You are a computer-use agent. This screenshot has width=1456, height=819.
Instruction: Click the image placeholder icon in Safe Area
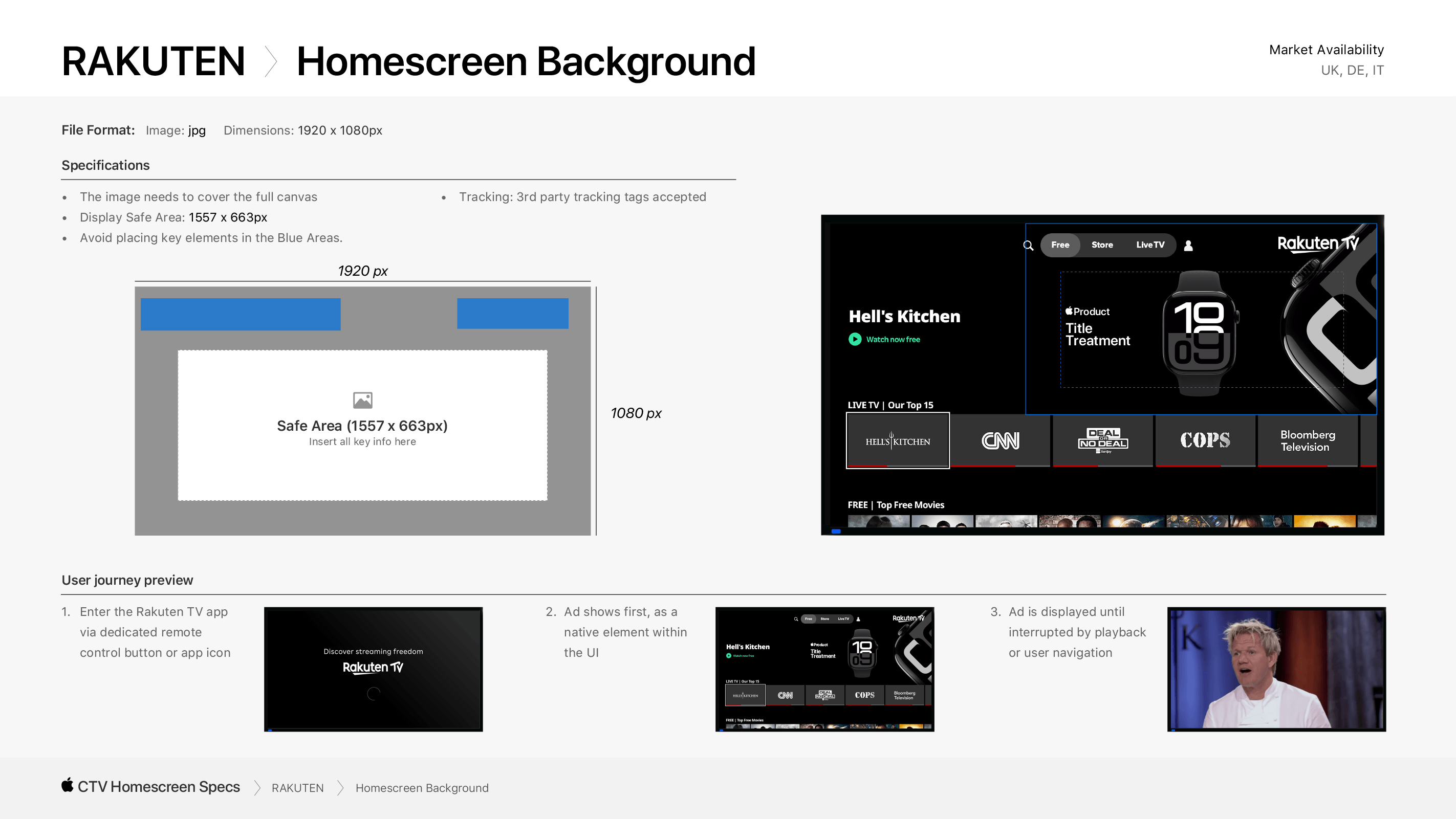[362, 400]
